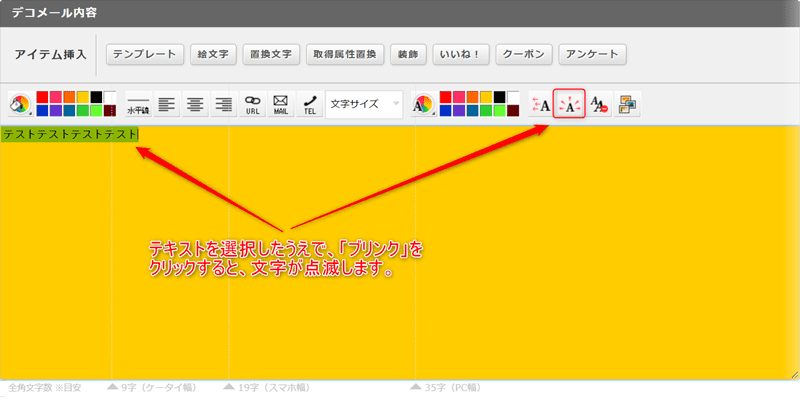Image resolution: width=800 pixels, height=405 pixels.
Task: Click the アンケート button
Action: [x=592, y=54]
